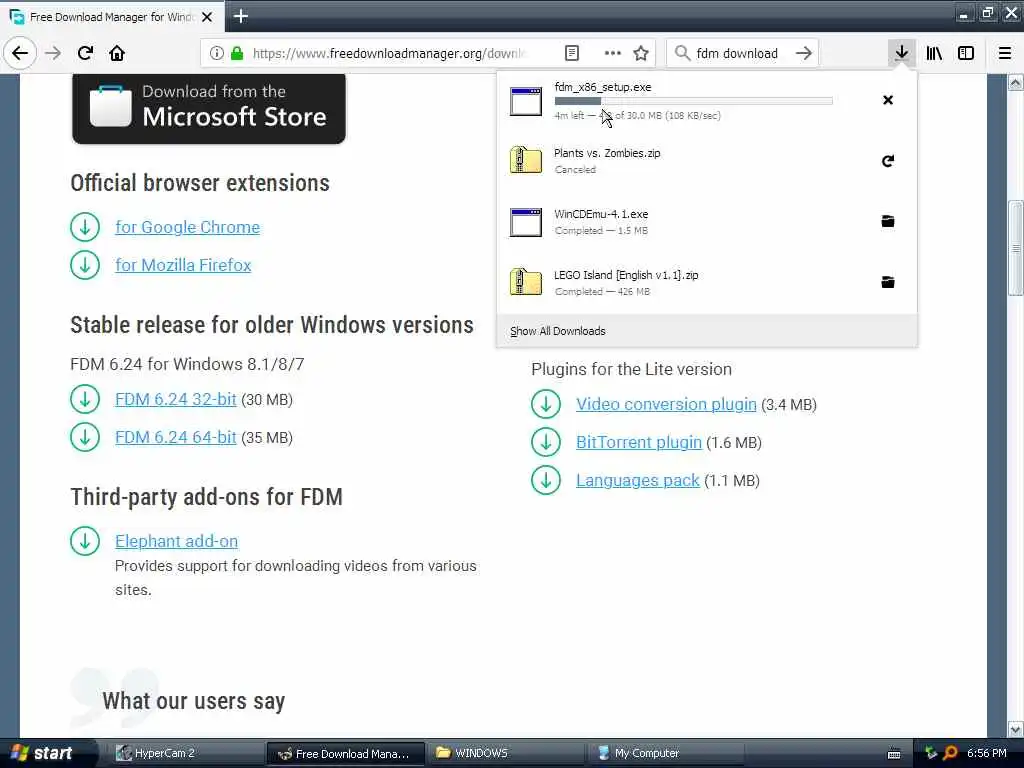Click download icon beside FDM 6.24 32-bit

point(85,399)
